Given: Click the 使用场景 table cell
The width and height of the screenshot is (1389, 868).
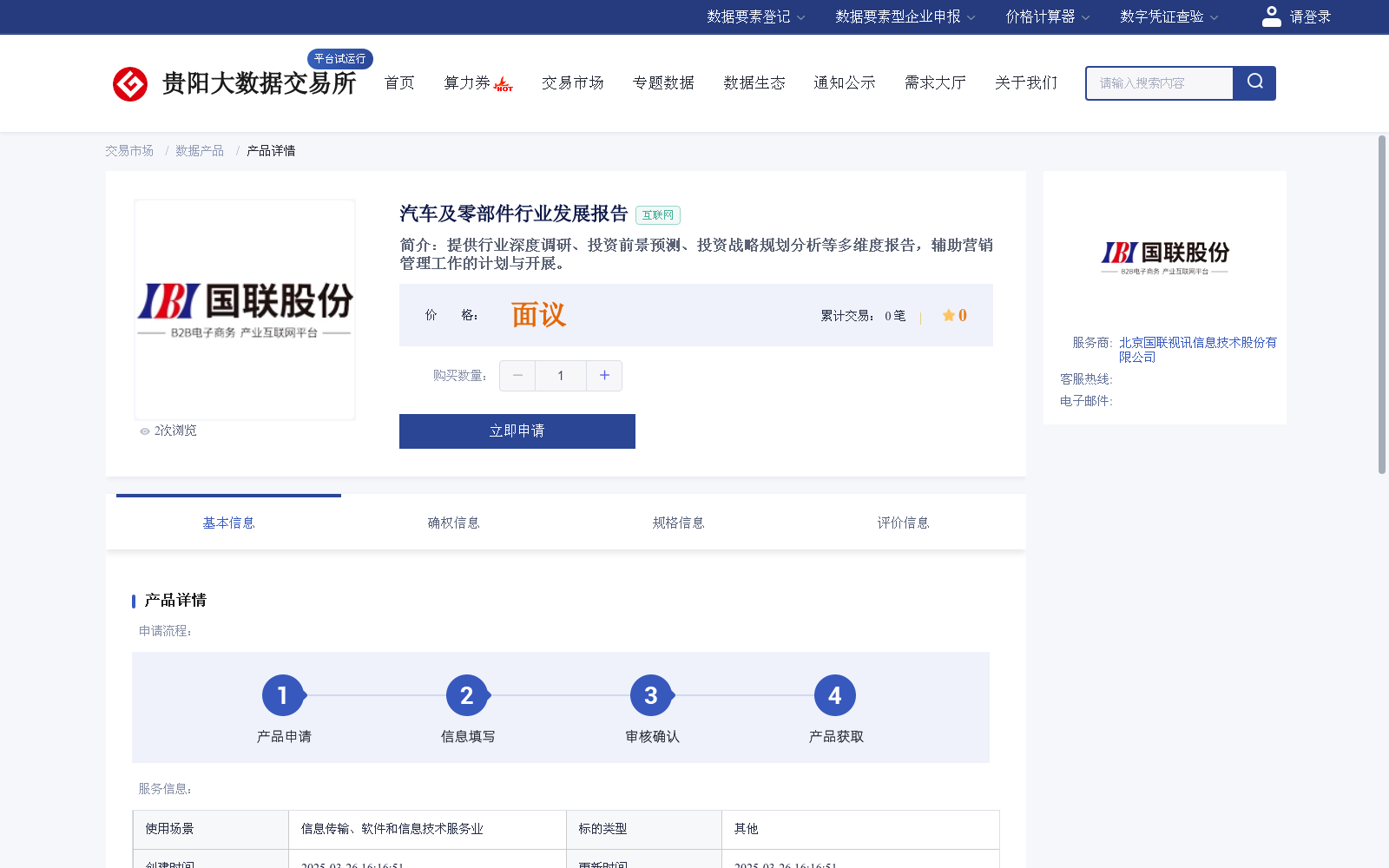Looking at the screenshot, I should pos(211,829).
